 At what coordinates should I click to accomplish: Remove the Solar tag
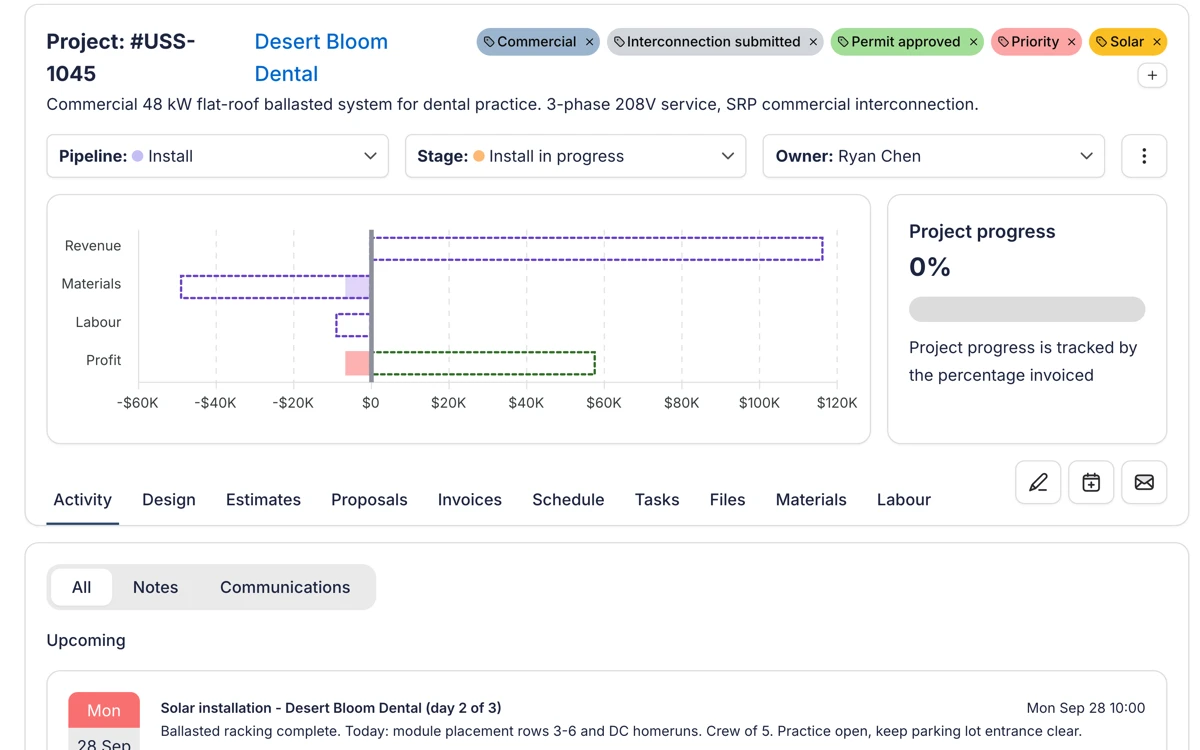coord(1156,42)
